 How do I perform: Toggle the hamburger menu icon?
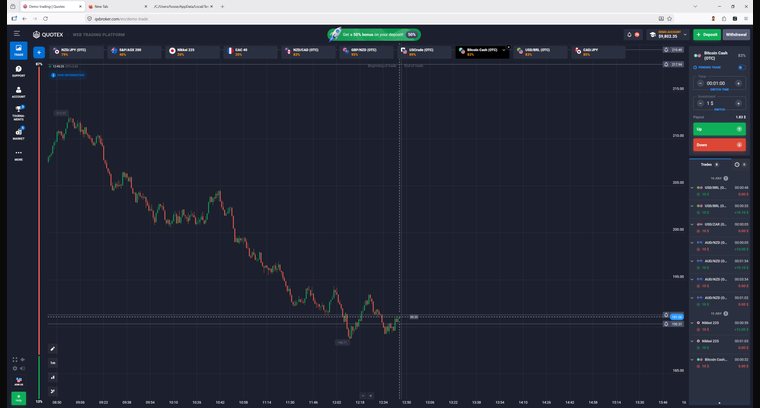(x=17, y=34)
